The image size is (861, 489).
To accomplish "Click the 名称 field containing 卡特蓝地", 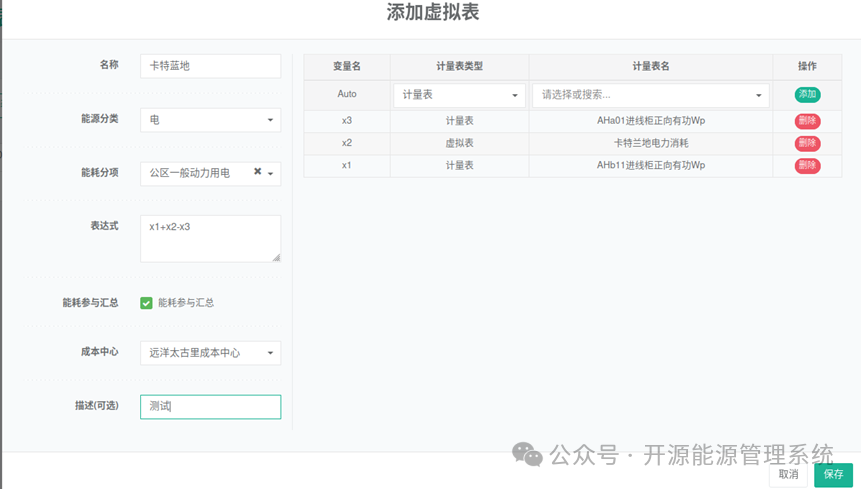I will pos(210,66).
